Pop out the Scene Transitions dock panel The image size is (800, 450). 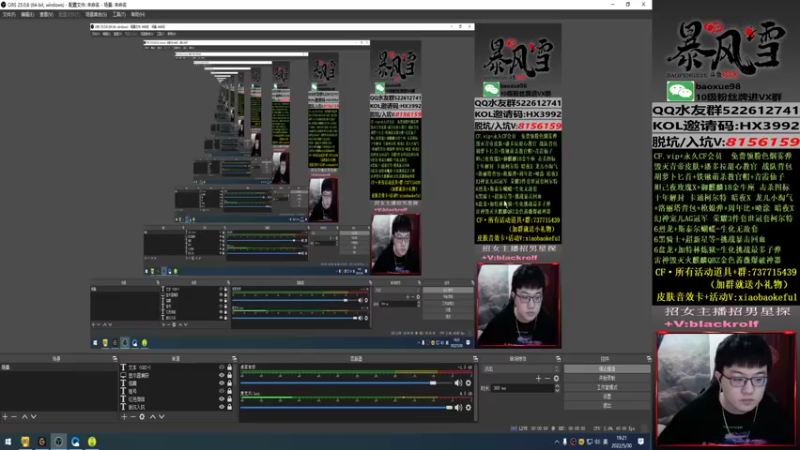click(558, 359)
